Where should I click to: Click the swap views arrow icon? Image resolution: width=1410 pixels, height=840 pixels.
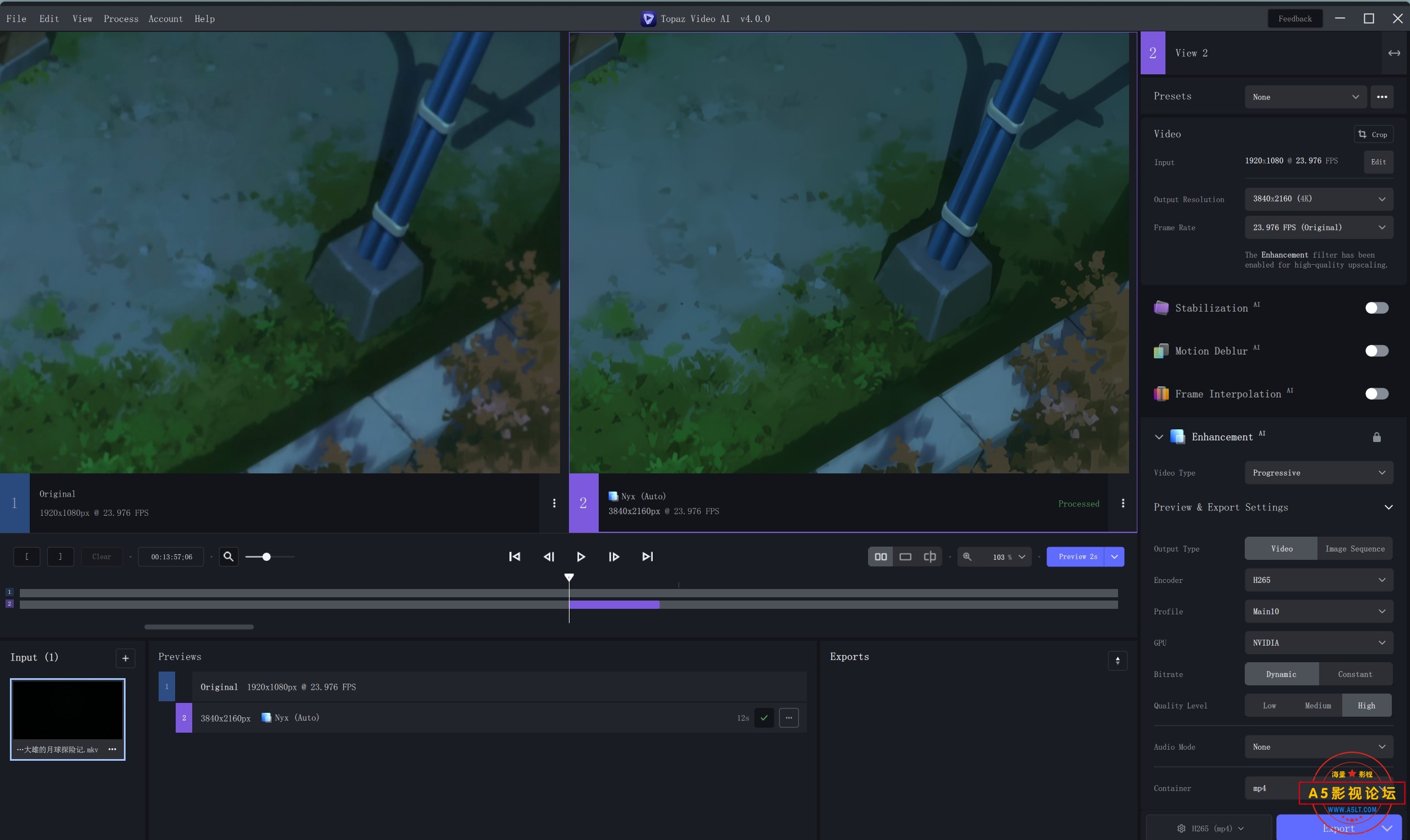pyautogui.click(x=1394, y=53)
